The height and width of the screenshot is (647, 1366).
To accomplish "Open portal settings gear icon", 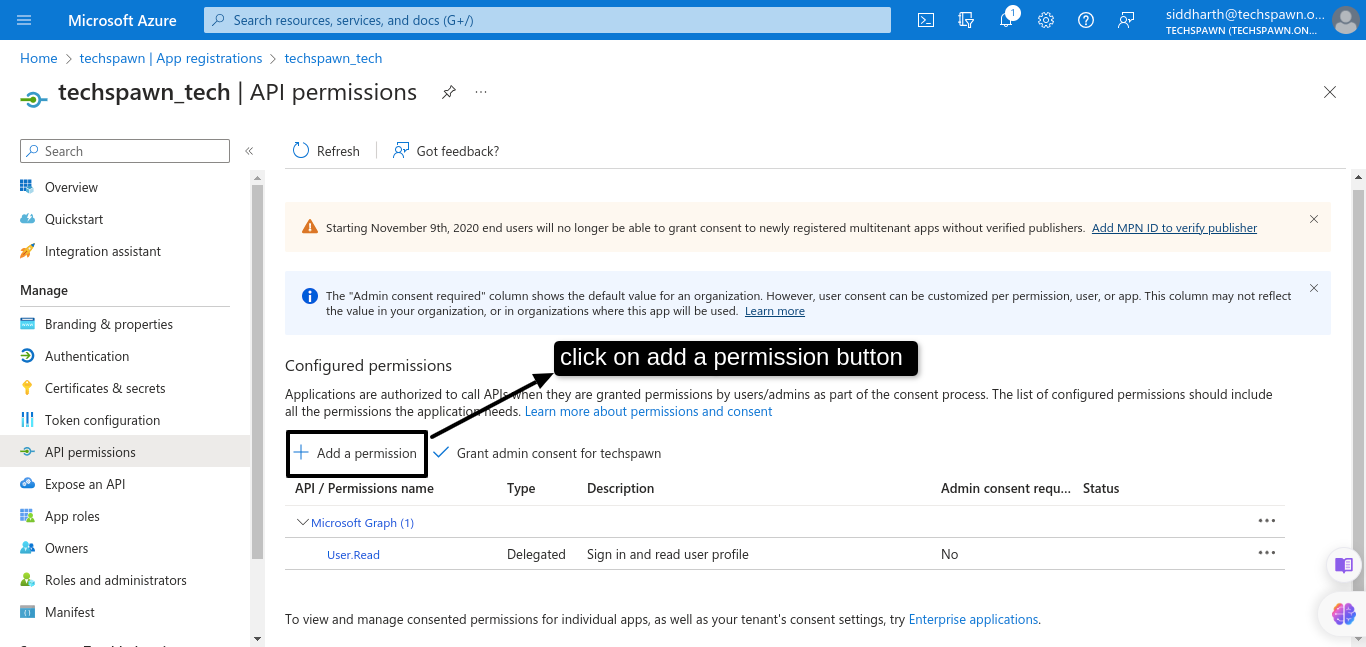I will 1046,20.
